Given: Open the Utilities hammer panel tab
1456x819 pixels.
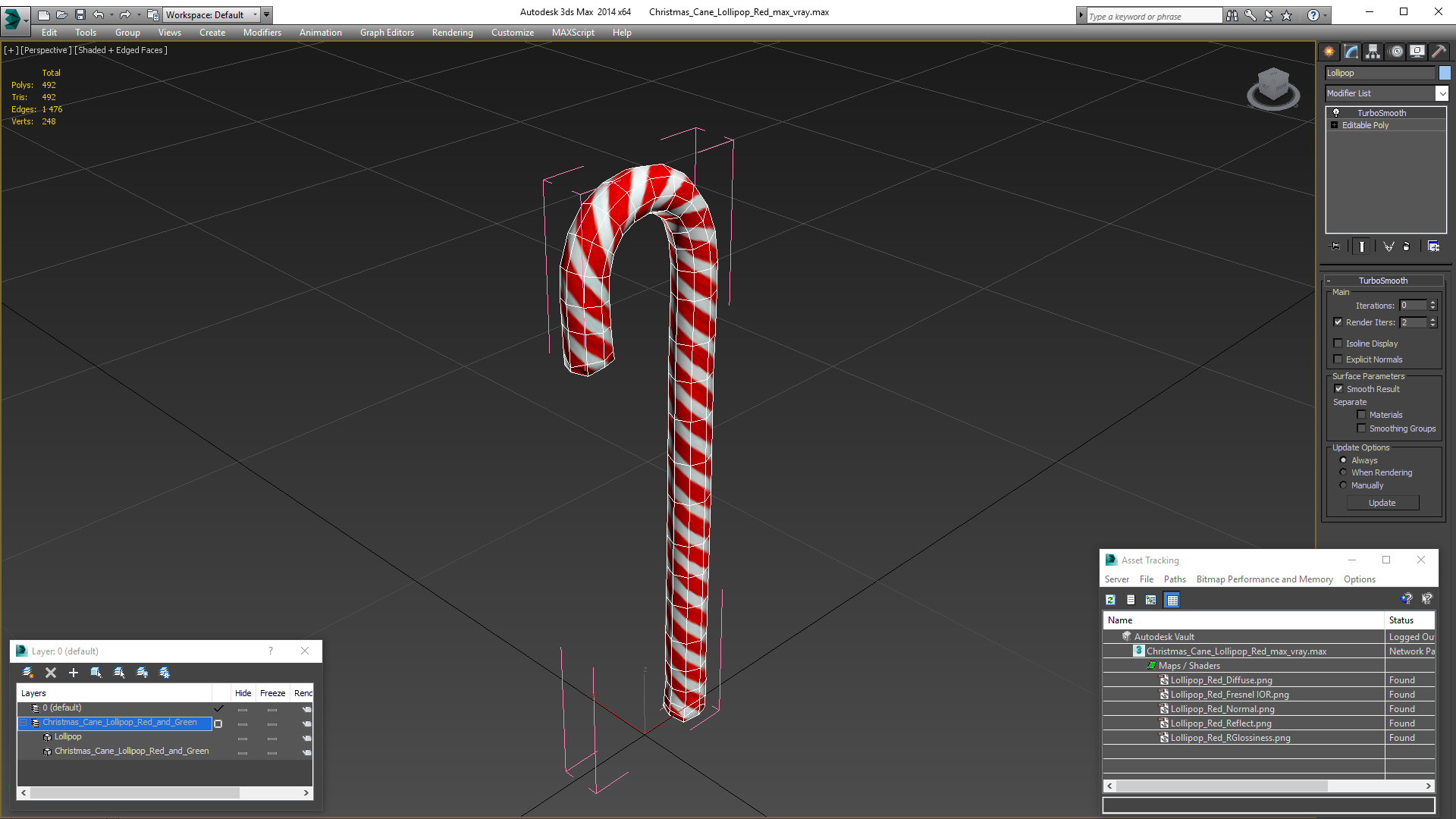Looking at the screenshot, I should click(x=1439, y=52).
